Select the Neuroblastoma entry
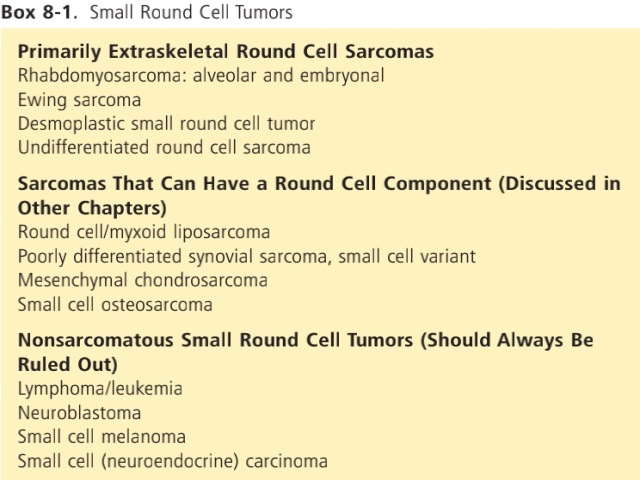640x480 pixels. coord(80,413)
